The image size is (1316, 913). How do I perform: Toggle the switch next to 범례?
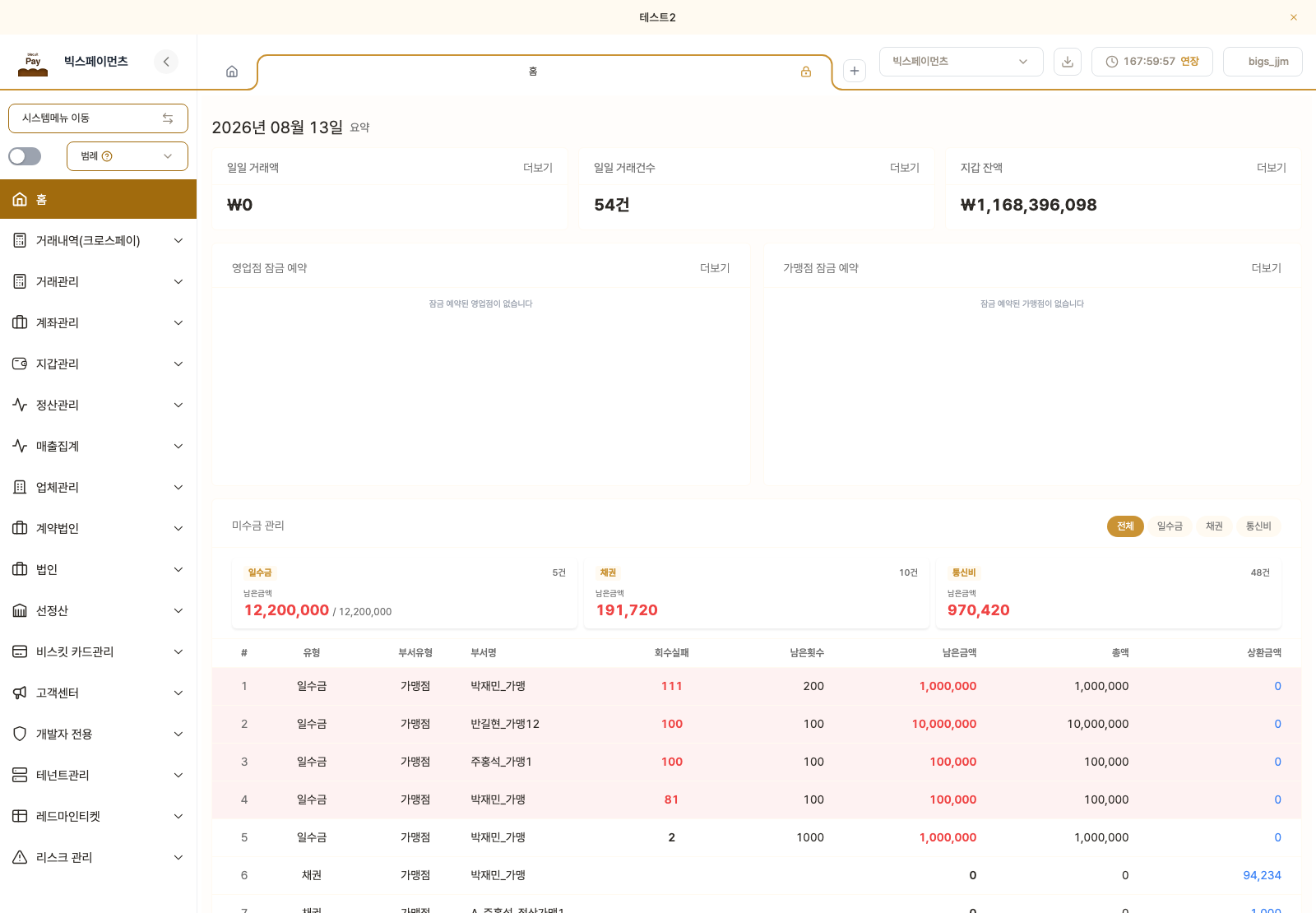[25, 156]
